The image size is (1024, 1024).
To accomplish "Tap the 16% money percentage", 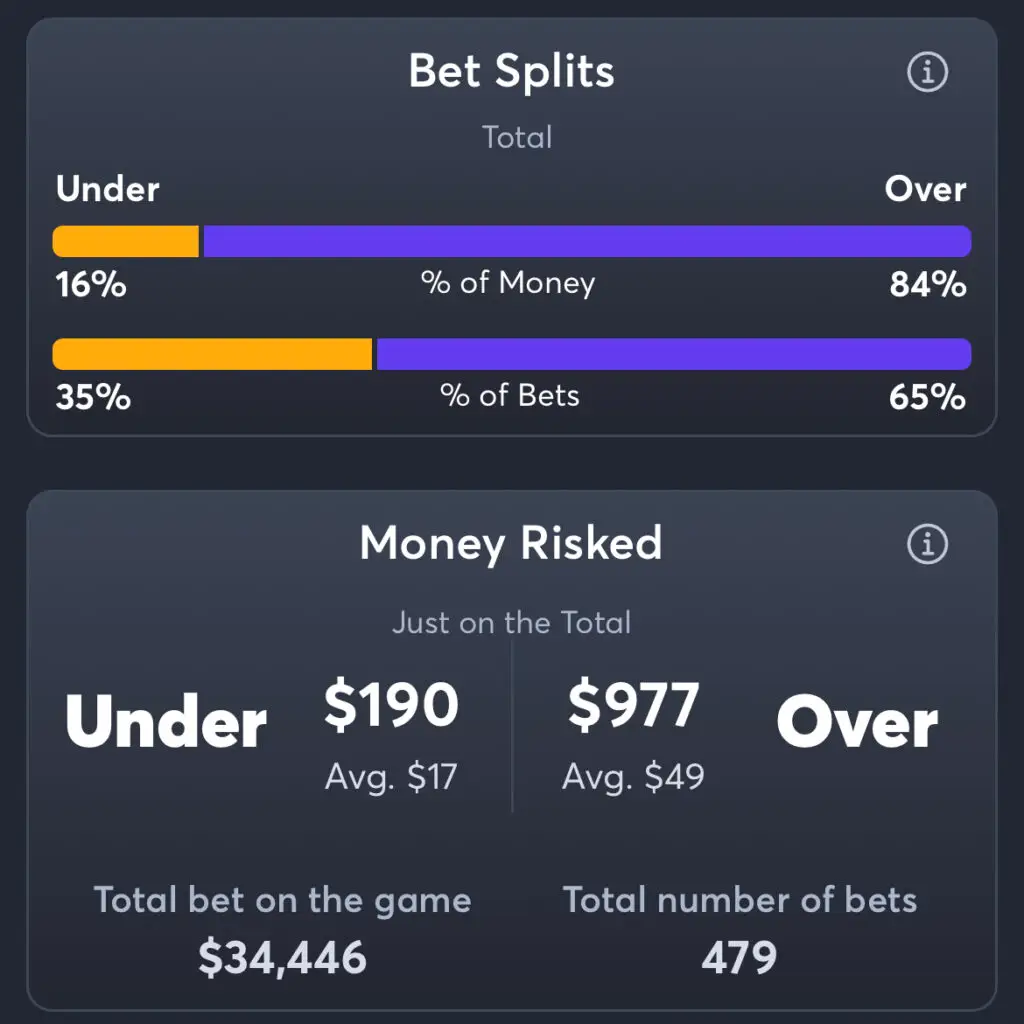I will point(91,285).
